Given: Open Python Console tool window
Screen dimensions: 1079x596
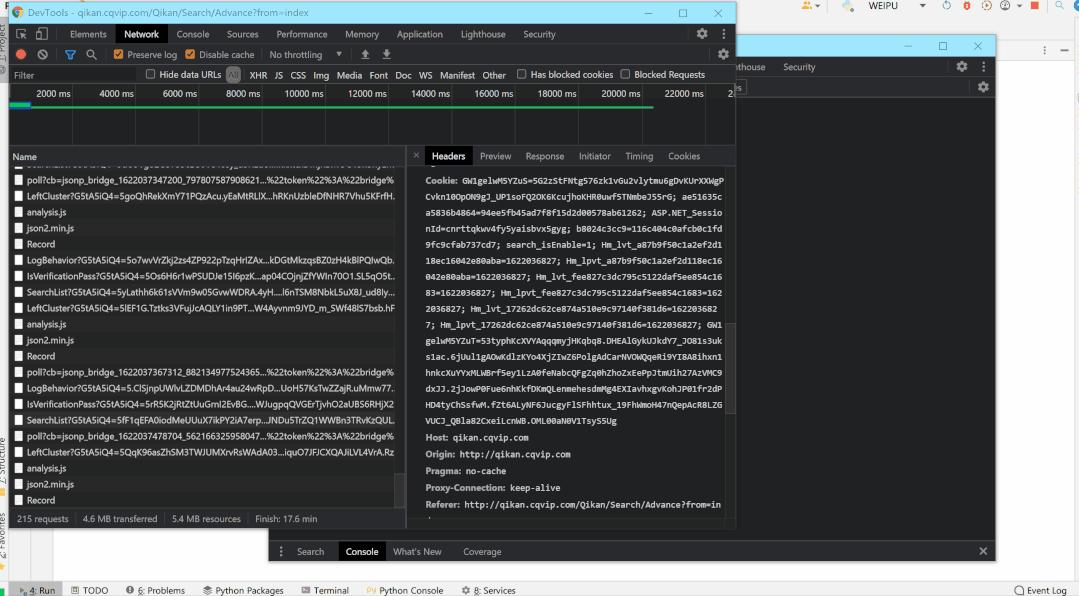Looking at the screenshot, I should click(x=405, y=590).
